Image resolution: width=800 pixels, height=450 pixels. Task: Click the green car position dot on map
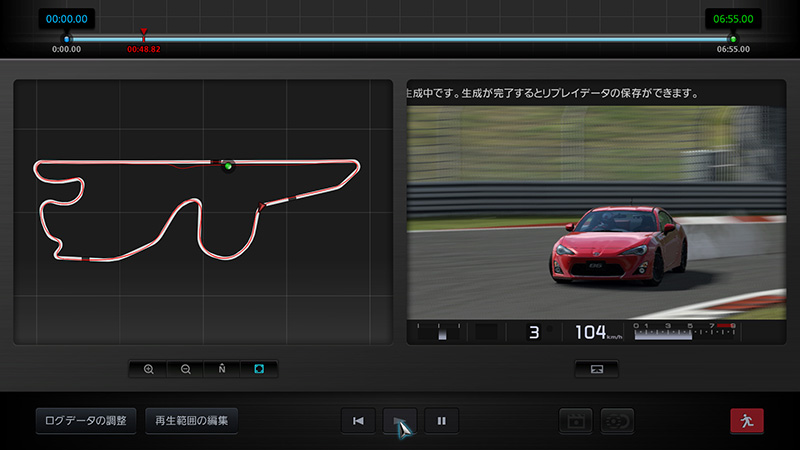228,166
